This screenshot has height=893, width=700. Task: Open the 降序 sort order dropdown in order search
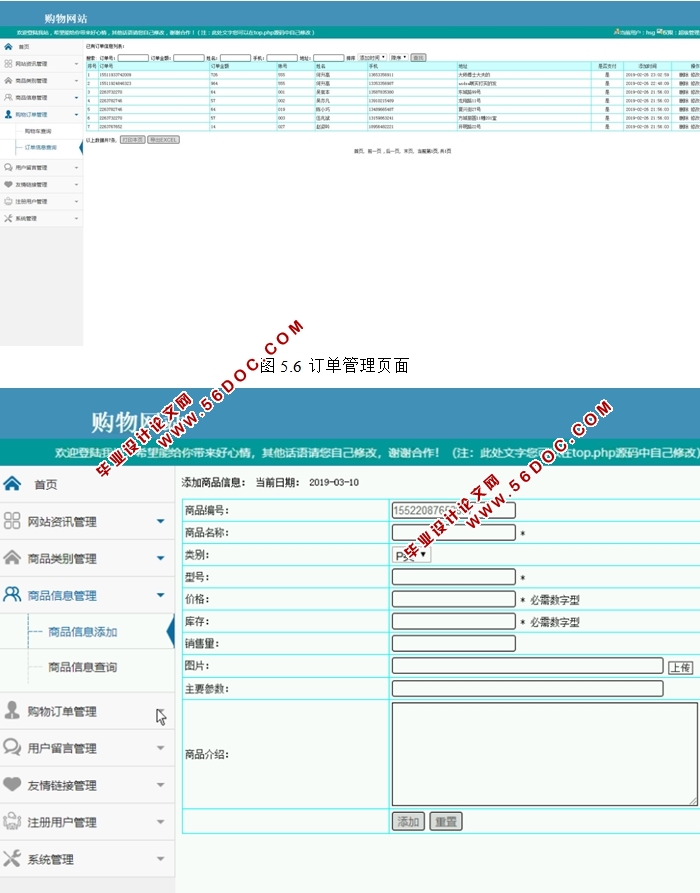[398, 58]
